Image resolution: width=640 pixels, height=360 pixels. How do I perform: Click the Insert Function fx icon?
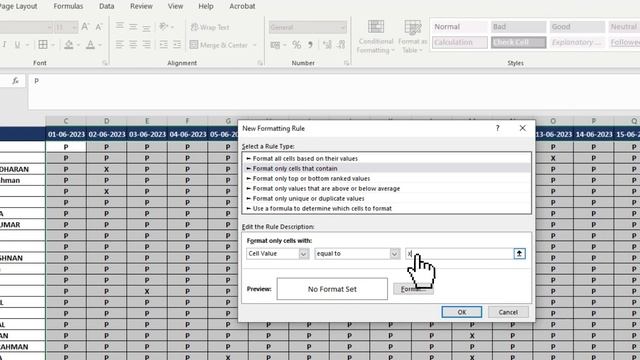[x=16, y=81]
